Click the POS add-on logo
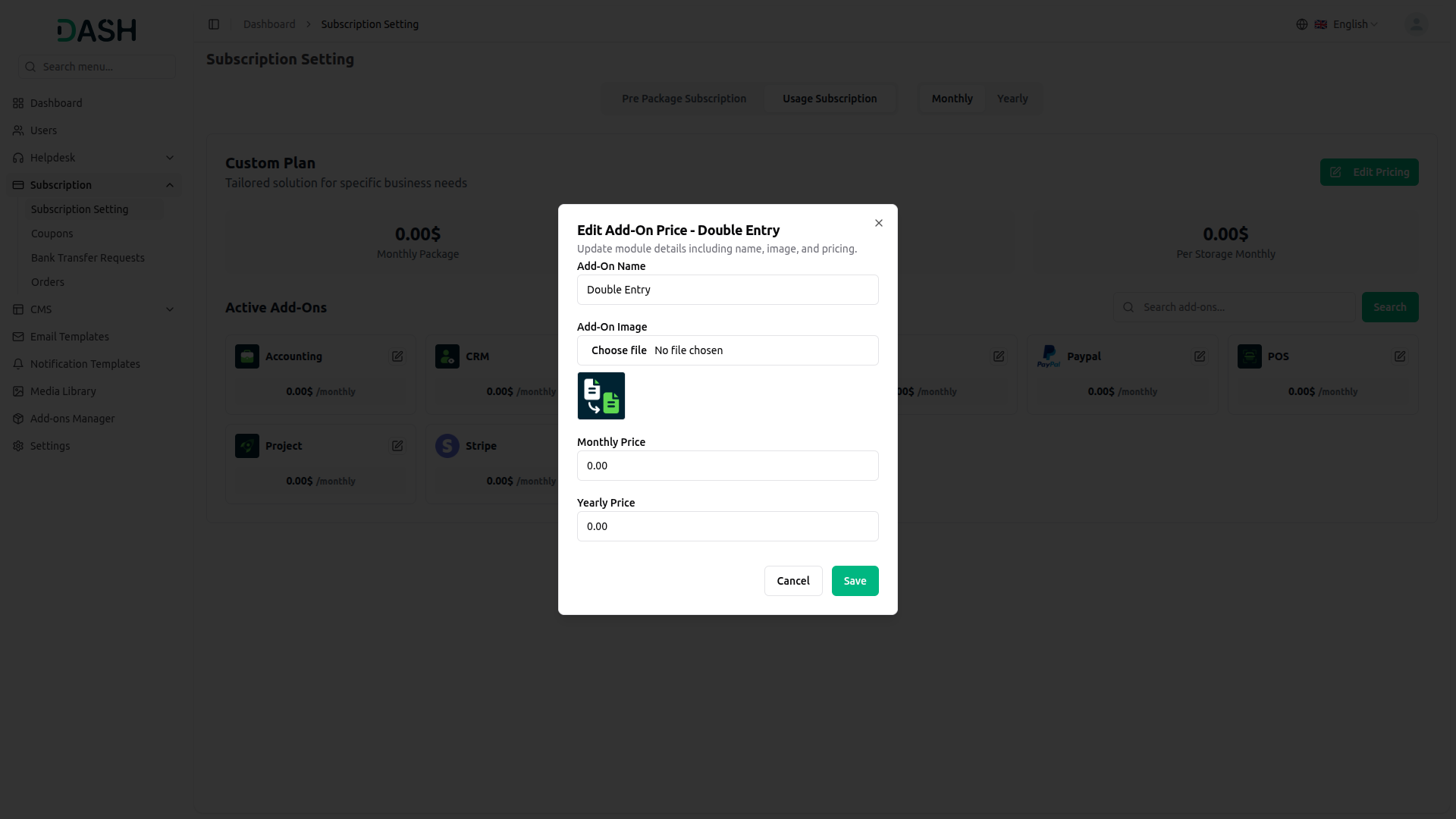 point(1250,356)
